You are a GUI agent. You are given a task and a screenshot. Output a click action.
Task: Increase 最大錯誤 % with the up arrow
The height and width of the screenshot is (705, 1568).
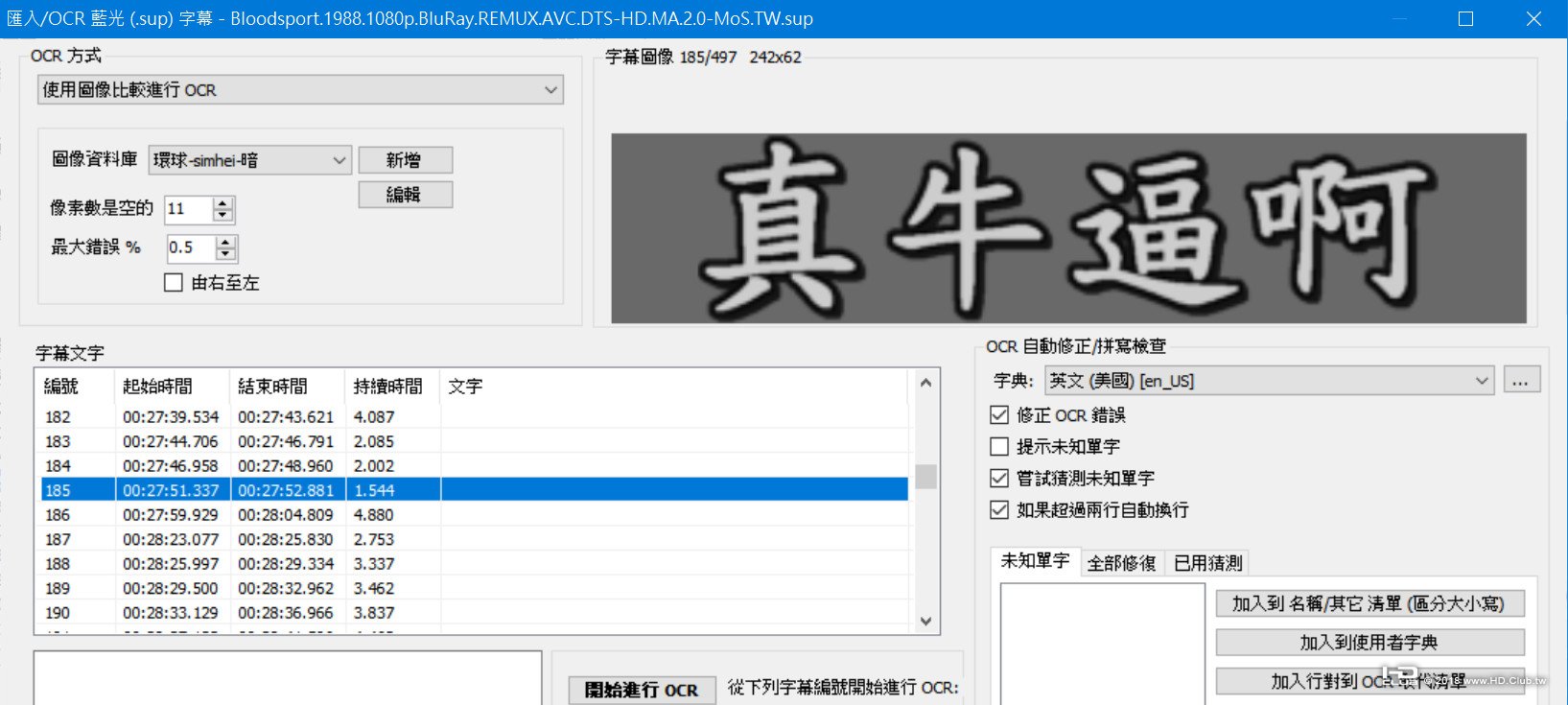(226, 242)
